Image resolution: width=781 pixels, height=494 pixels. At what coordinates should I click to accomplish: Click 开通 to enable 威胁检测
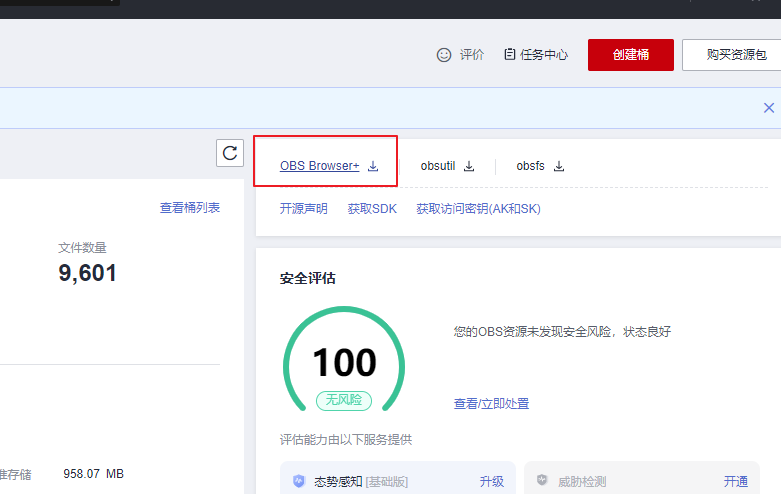736,482
